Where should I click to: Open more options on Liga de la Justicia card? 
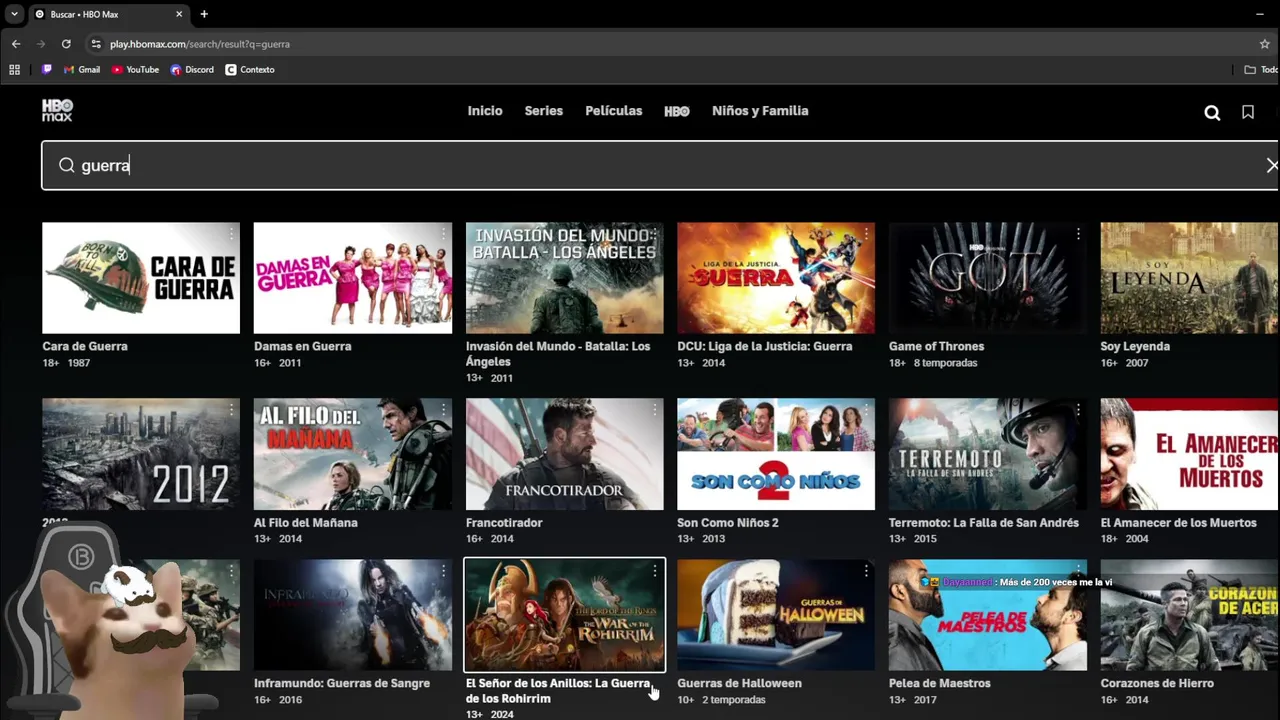click(x=866, y=234)
